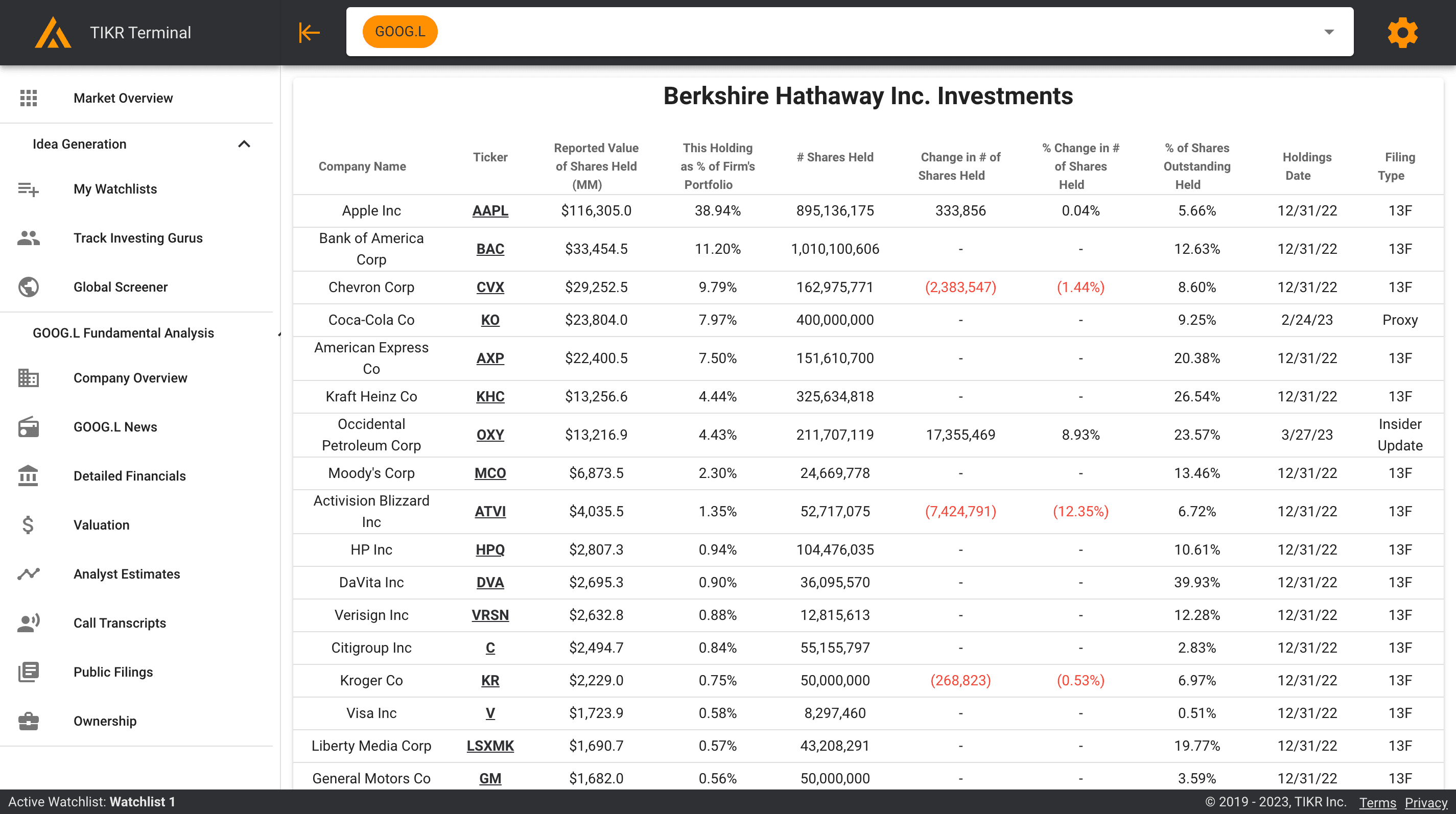Open Company Overview menu item

point(131,378)
